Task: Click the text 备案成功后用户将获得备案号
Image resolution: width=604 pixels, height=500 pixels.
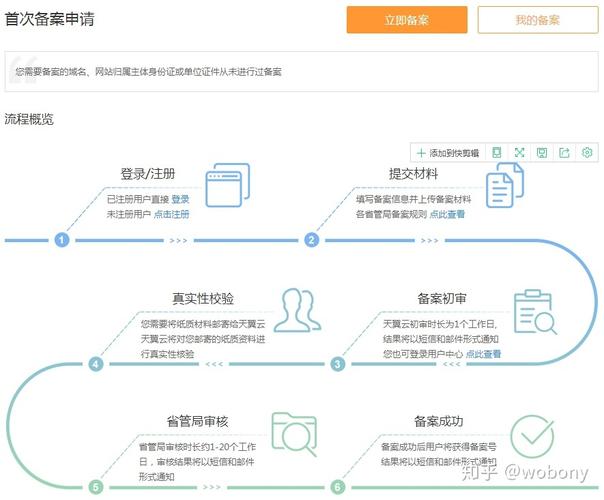Action: click(439, 447)
